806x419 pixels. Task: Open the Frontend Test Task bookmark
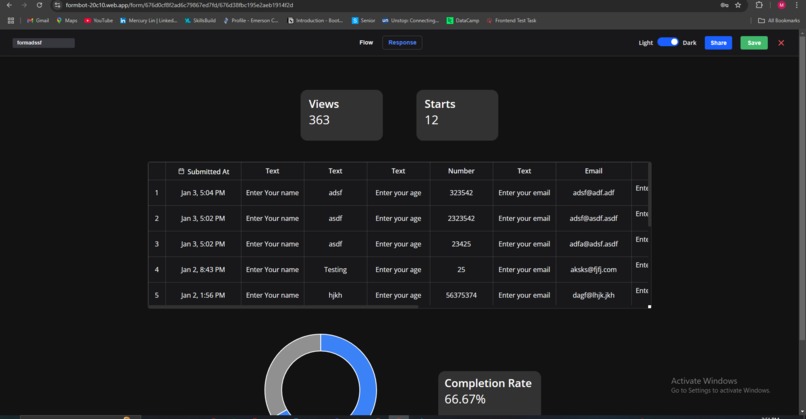click(x=511, y=21)
